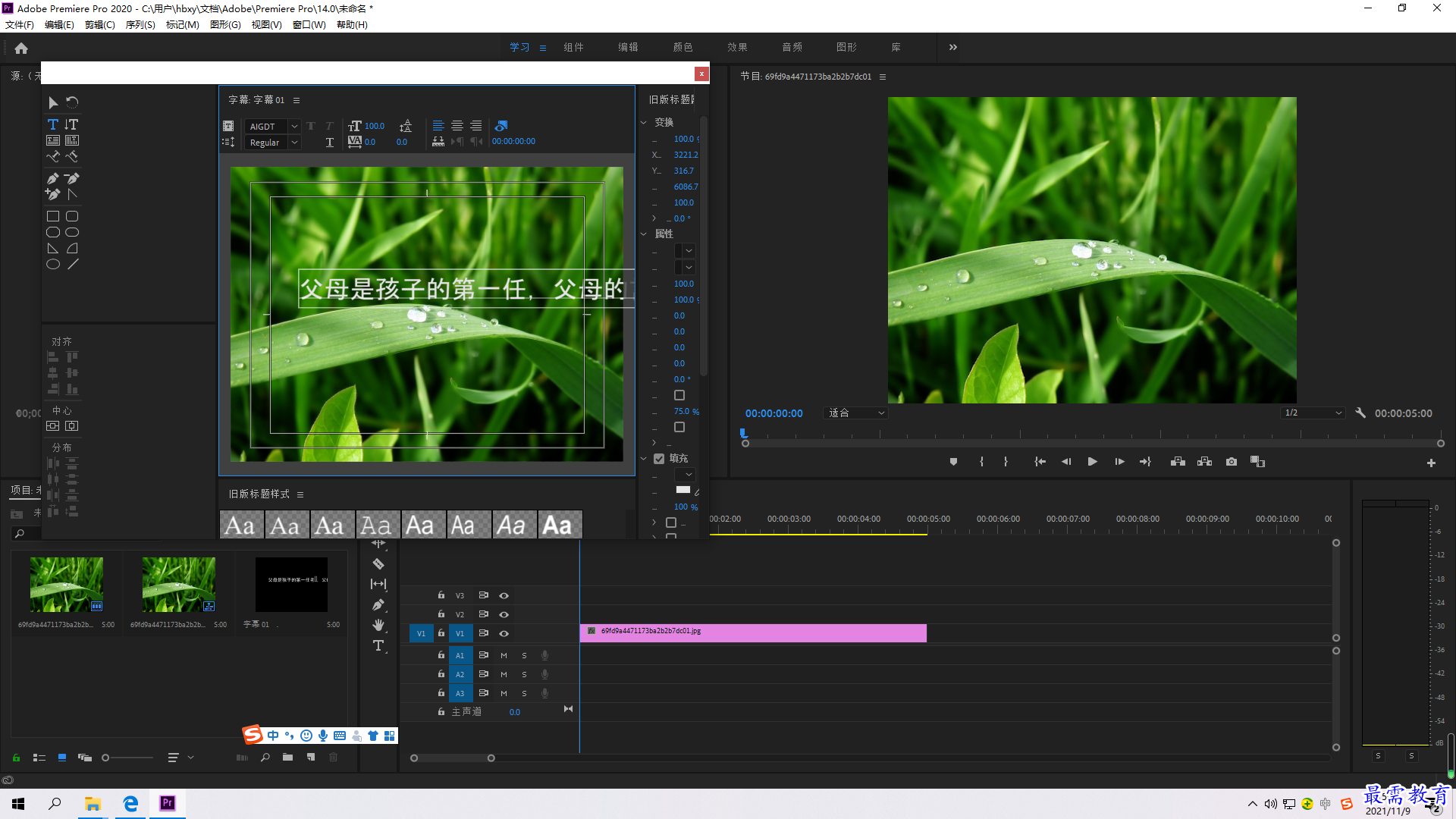Viewport: 1456px width, 819px height.
Task: Click the project panel zoom slider
Action: 127,758
